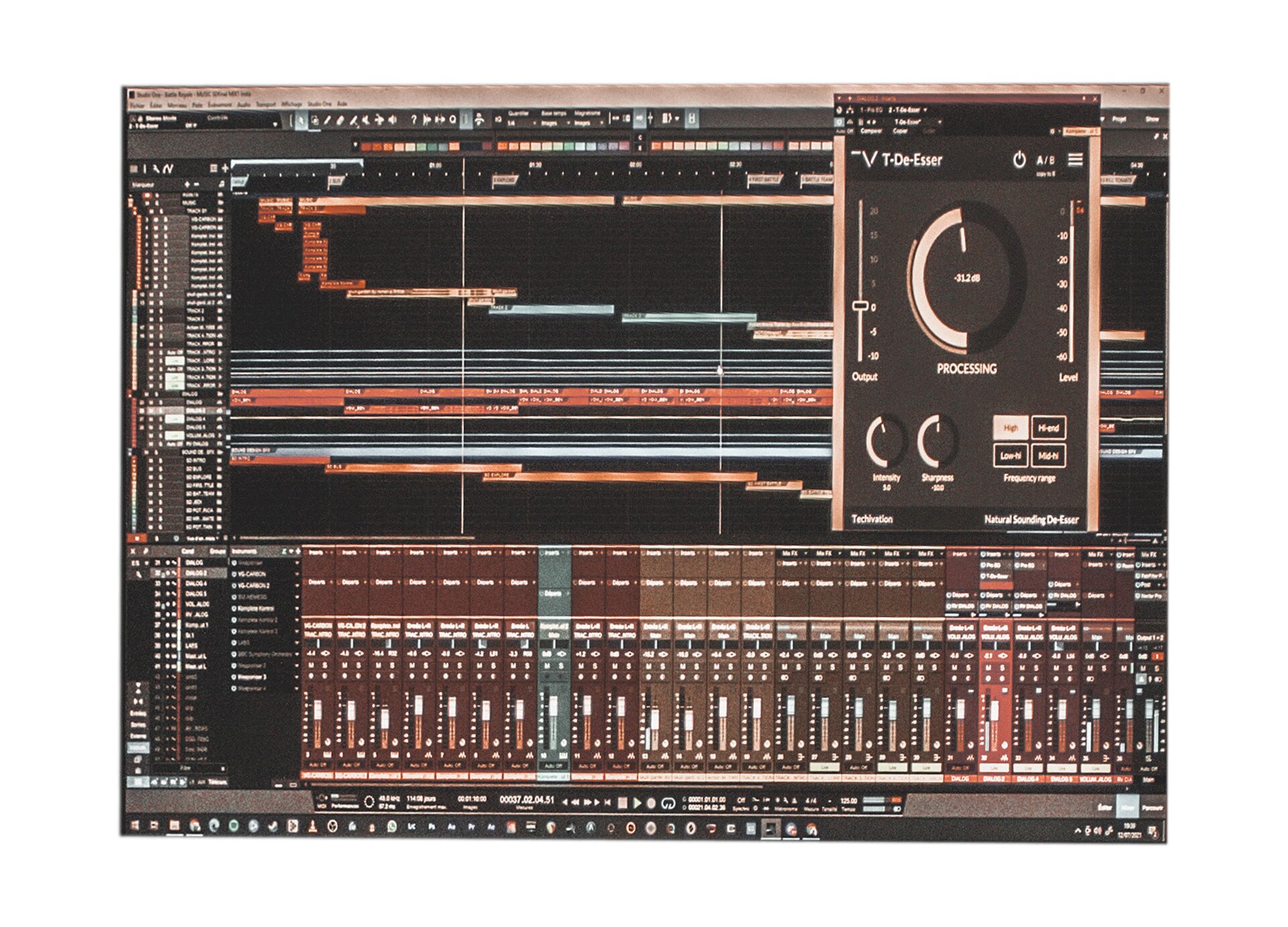Toggle A/B comparison in T-De-Esser
1288x927 pixels.
tap(1045, 160)
